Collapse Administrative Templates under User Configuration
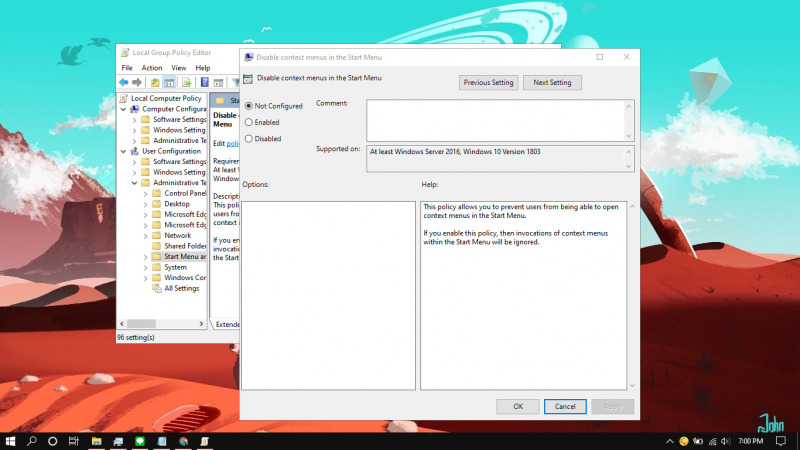The width and height of the screenshot is (800, 450). pos(134,183)
